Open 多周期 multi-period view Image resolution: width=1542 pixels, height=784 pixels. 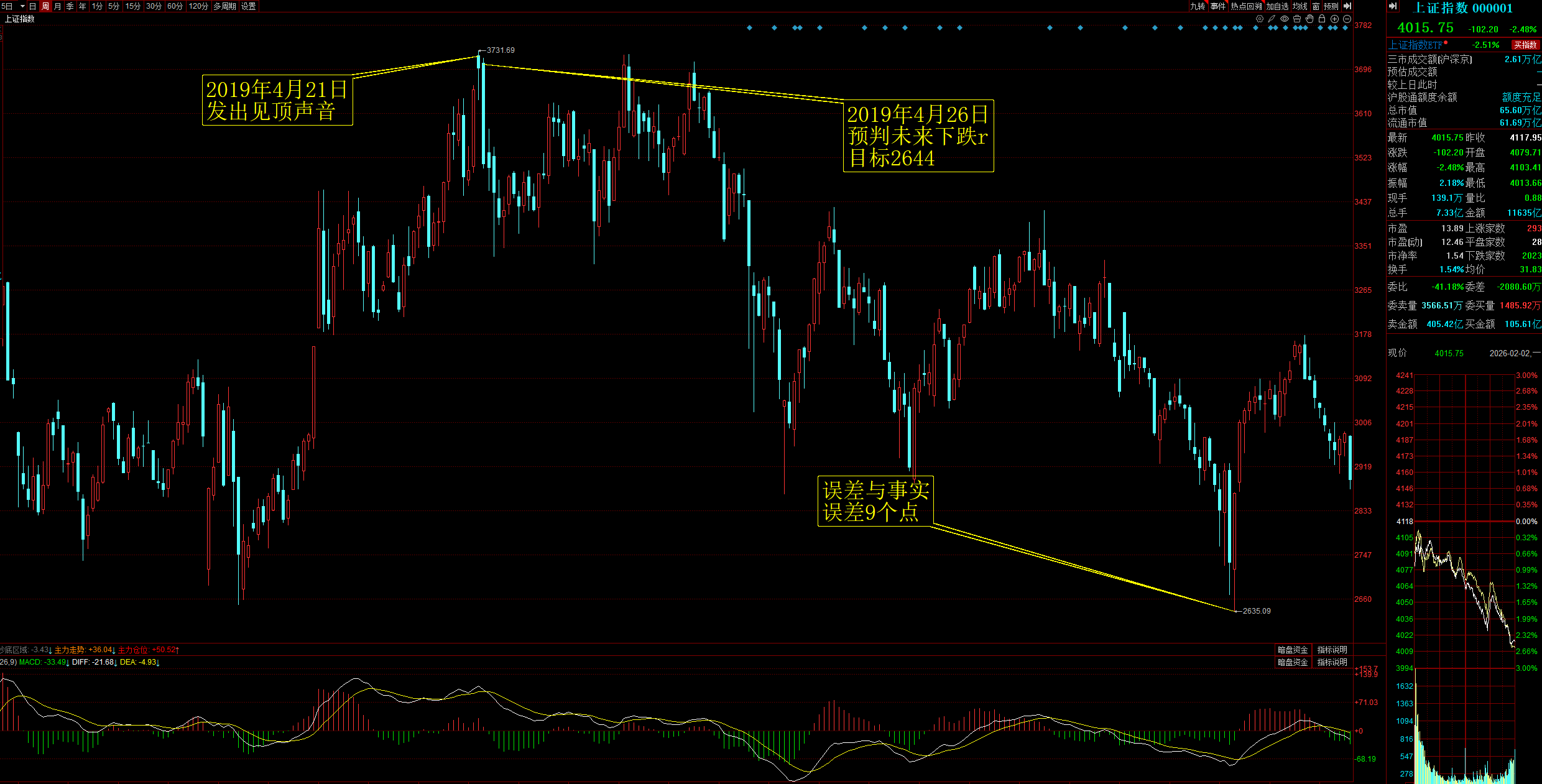pyautogui.click(x=224, y=6)
